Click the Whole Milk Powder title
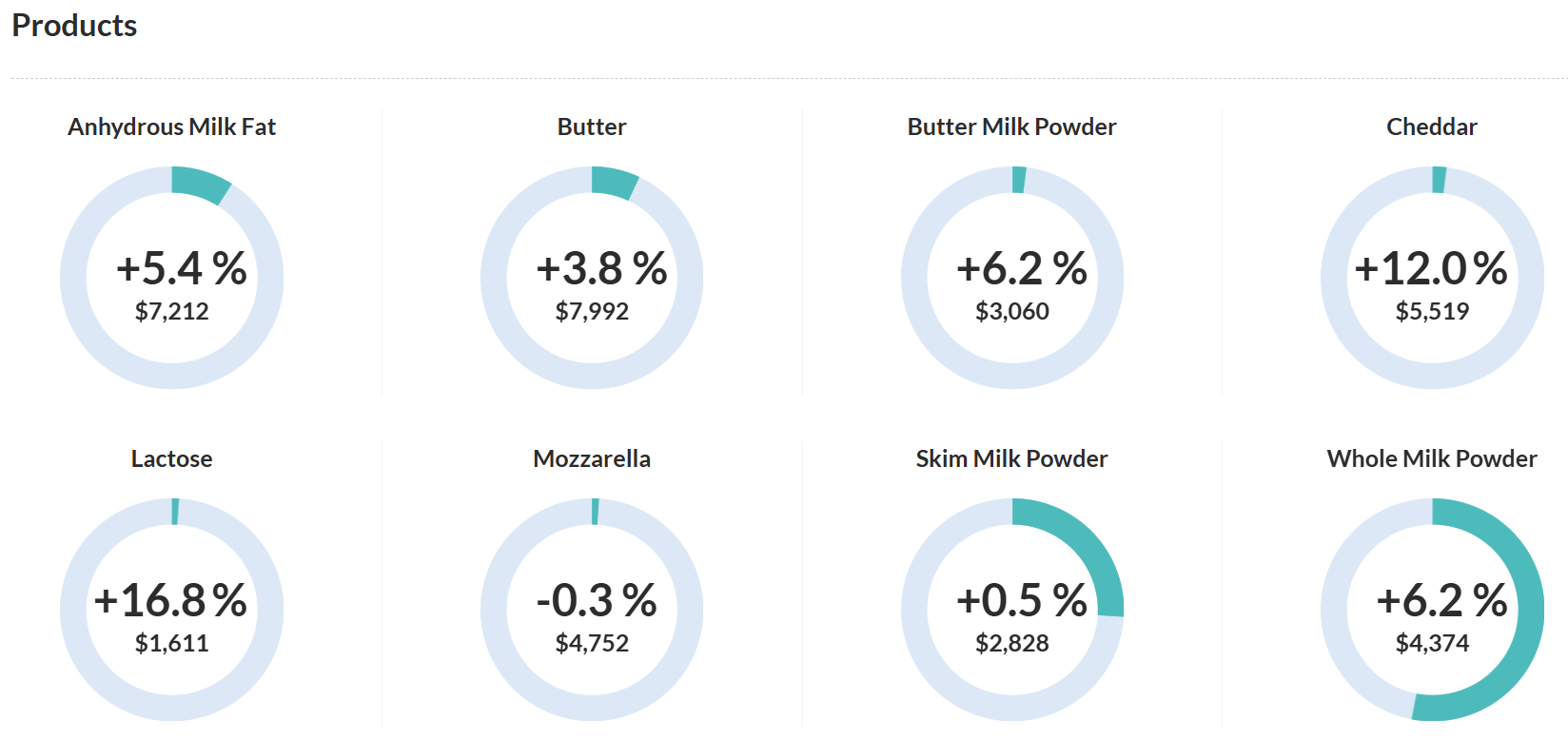 pos(1431,458)
